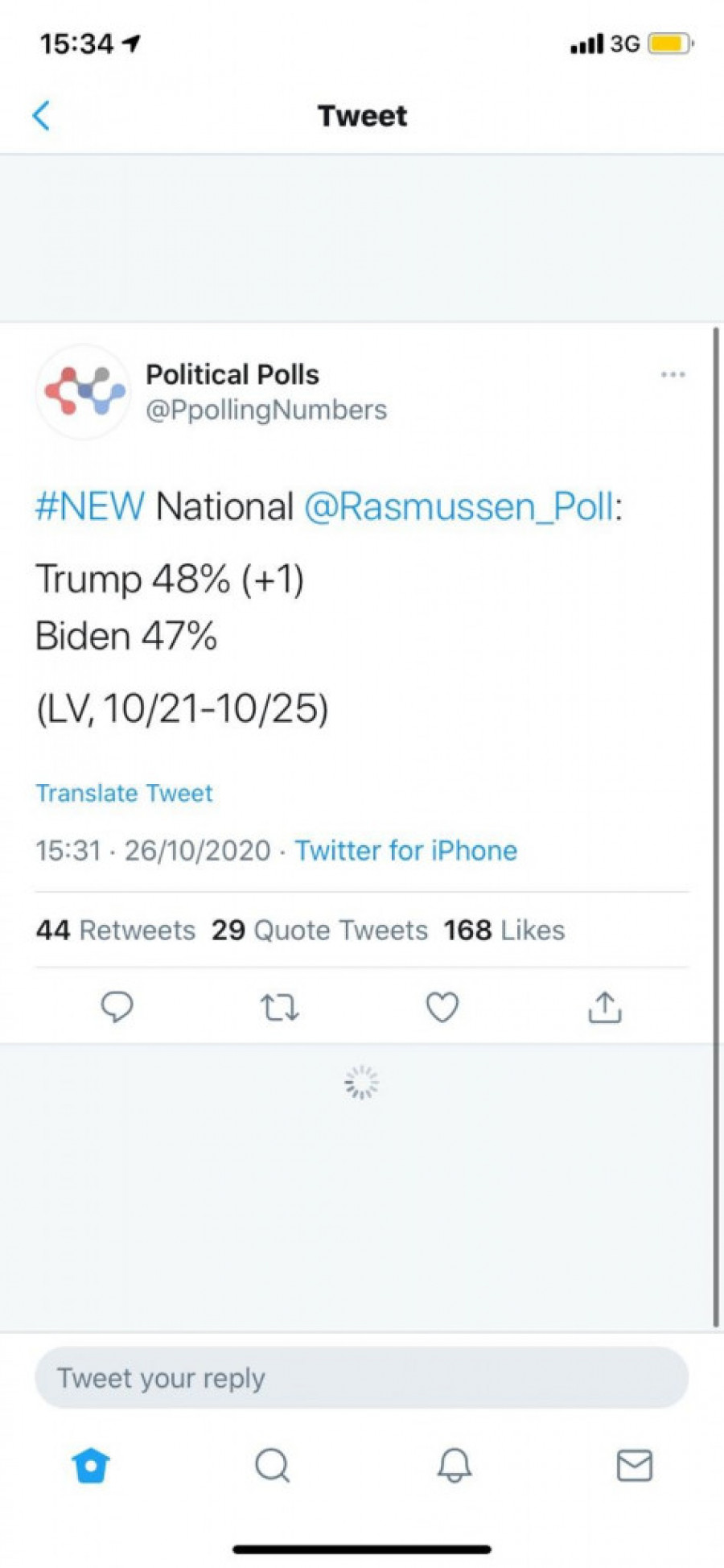
Task: Go to the Home tab
Action: pos(91,1465)
